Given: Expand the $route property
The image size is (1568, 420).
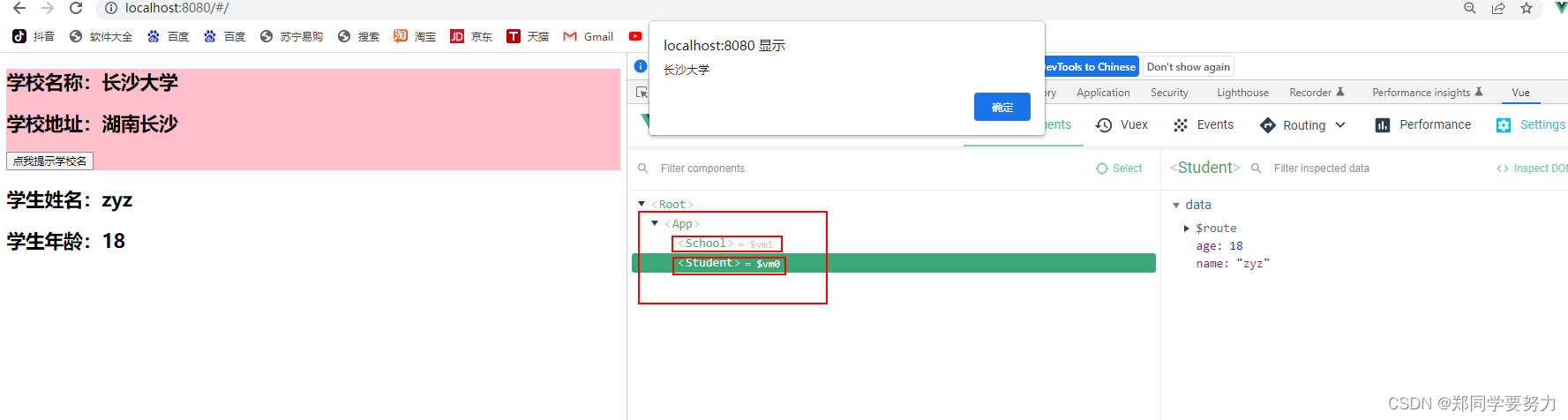Looking at the screenshot, I should (1187, 228).
